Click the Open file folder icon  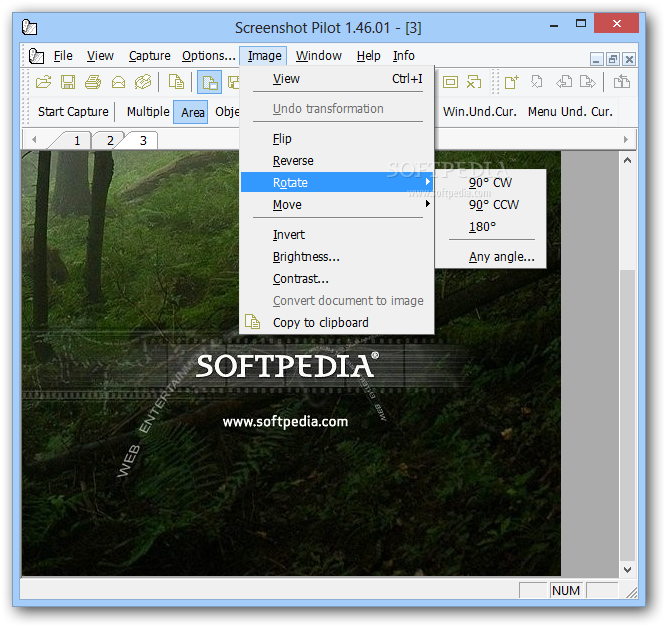coord(43,82)
